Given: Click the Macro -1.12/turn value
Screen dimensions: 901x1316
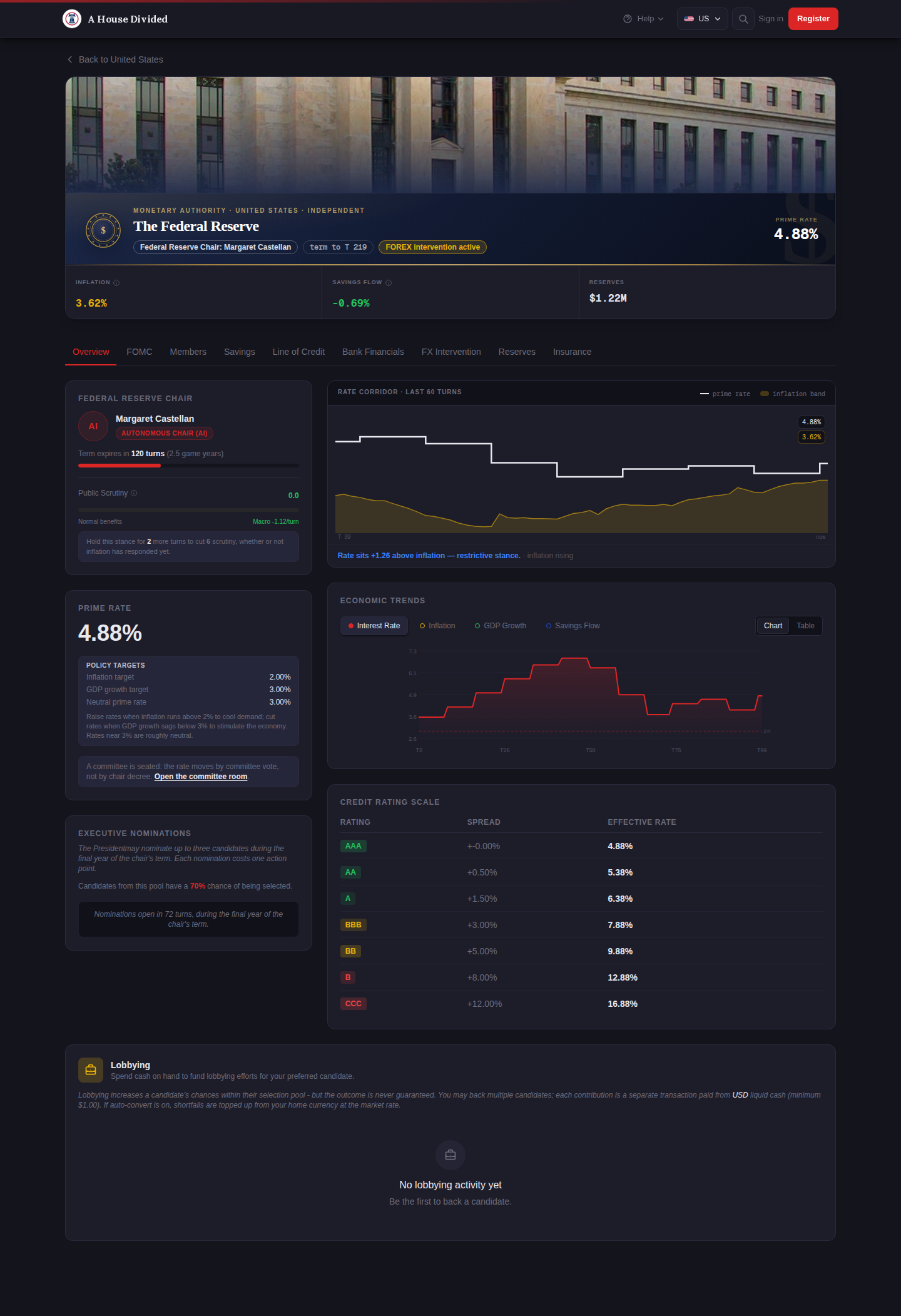Looking at the screenshot, I should (275, 521).
